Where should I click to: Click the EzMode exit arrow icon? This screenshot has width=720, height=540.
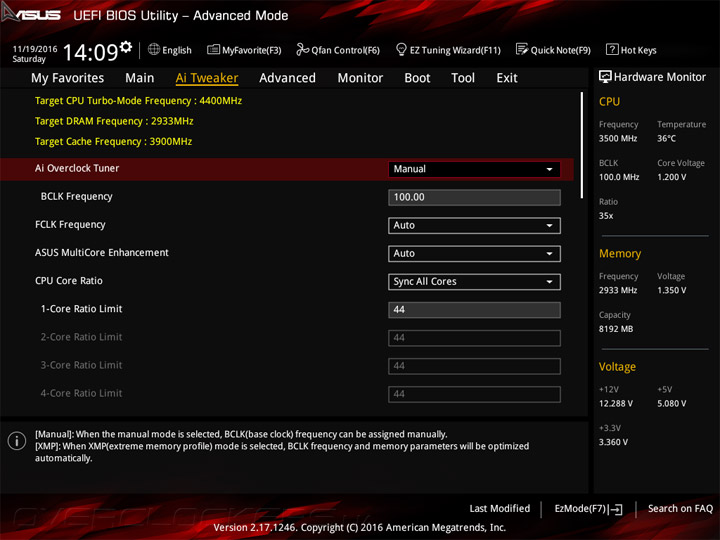[616, 509]
